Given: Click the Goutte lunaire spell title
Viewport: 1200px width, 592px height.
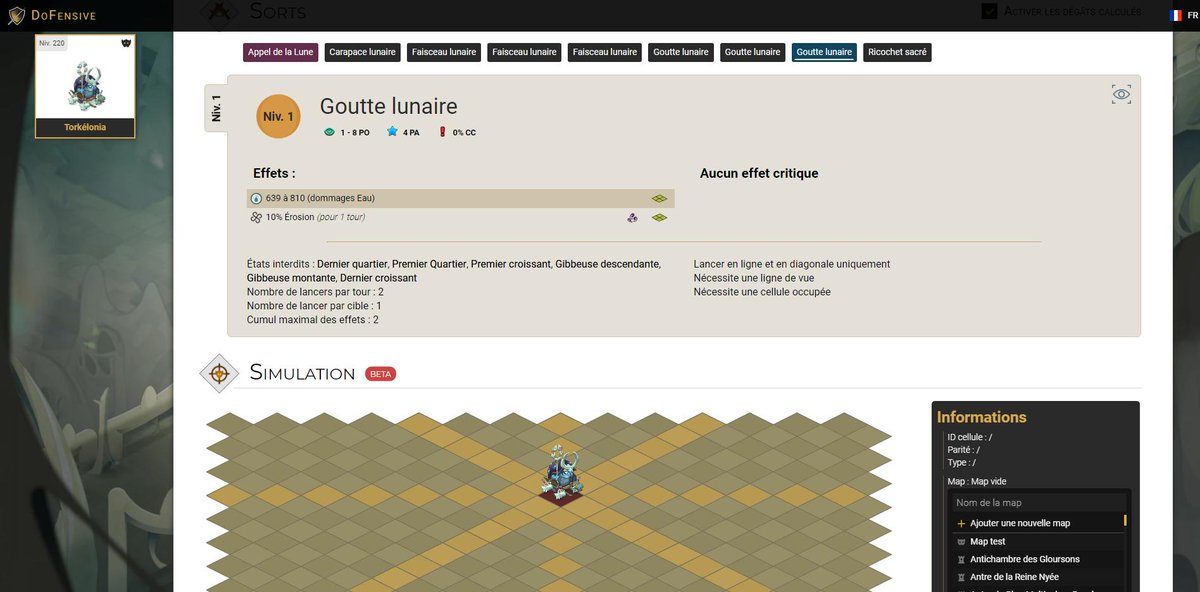Looking at the screenshot, I should click(388, 106).
